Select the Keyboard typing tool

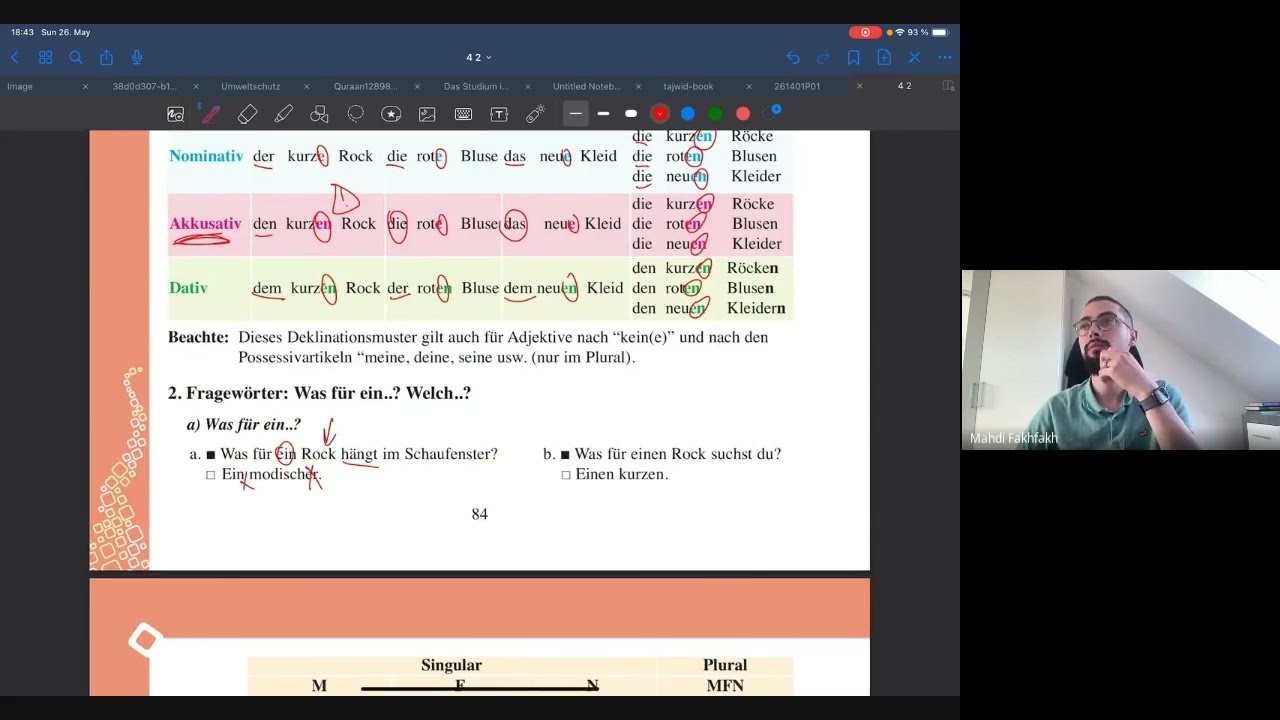pyautogui.click(x=463, y=114)
